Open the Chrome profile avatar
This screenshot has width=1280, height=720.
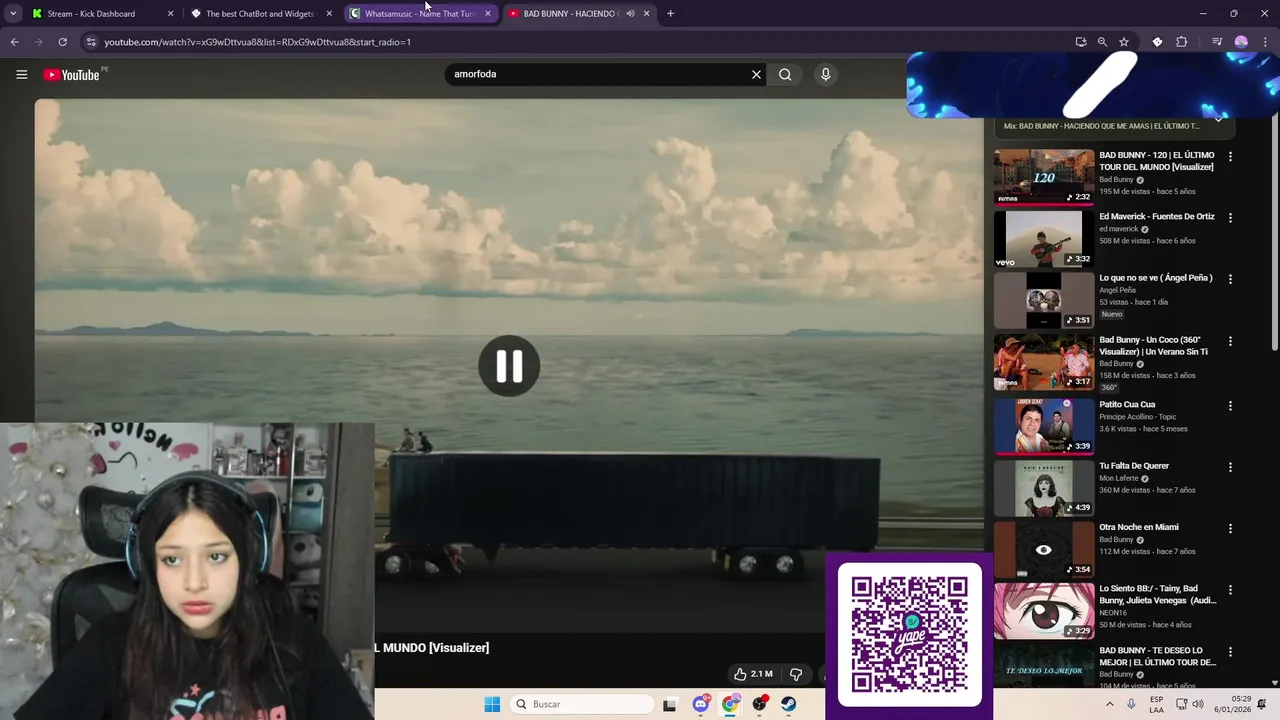(1241, 42)
